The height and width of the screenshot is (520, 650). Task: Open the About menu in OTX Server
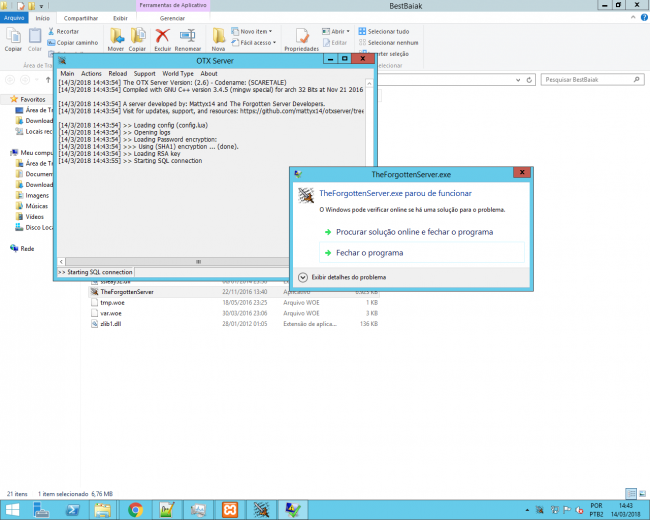209,73
